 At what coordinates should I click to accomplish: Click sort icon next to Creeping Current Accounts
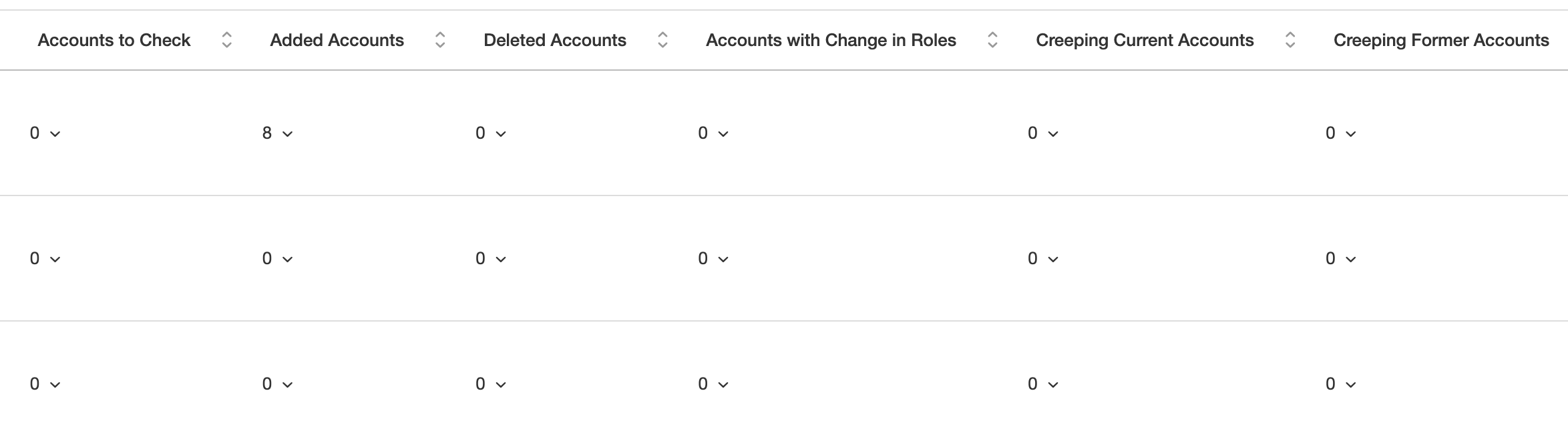[x=1290, y=40]
